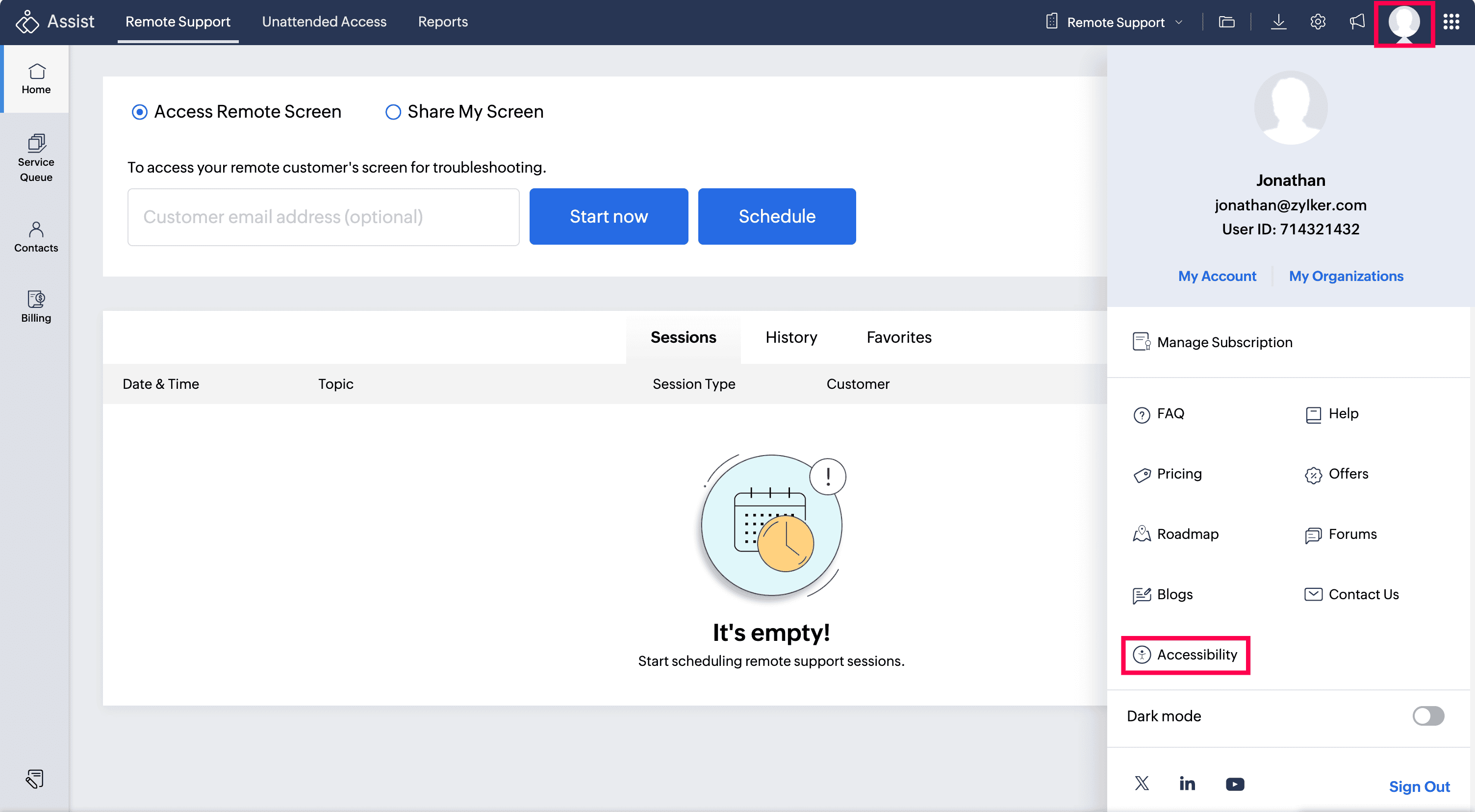Open the YouTube social icon
Image resolution: width=1475 pixels, height=812 pixels.
pos(1235,784)
